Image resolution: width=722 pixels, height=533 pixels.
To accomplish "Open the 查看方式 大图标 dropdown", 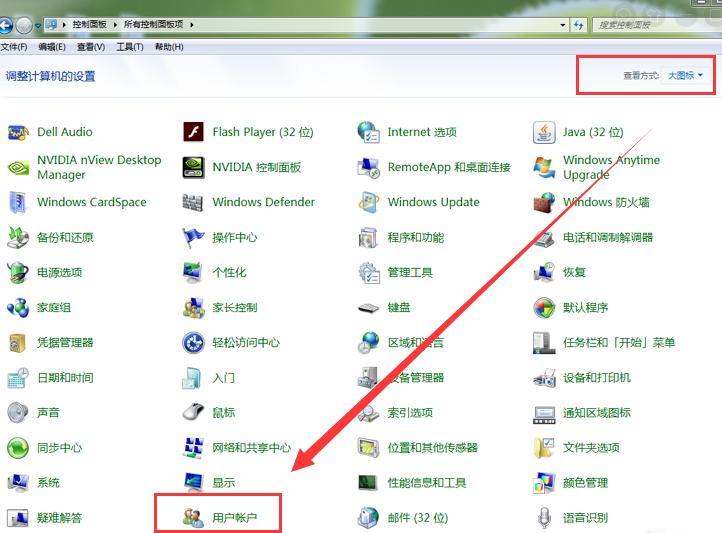I will [685, 75].
